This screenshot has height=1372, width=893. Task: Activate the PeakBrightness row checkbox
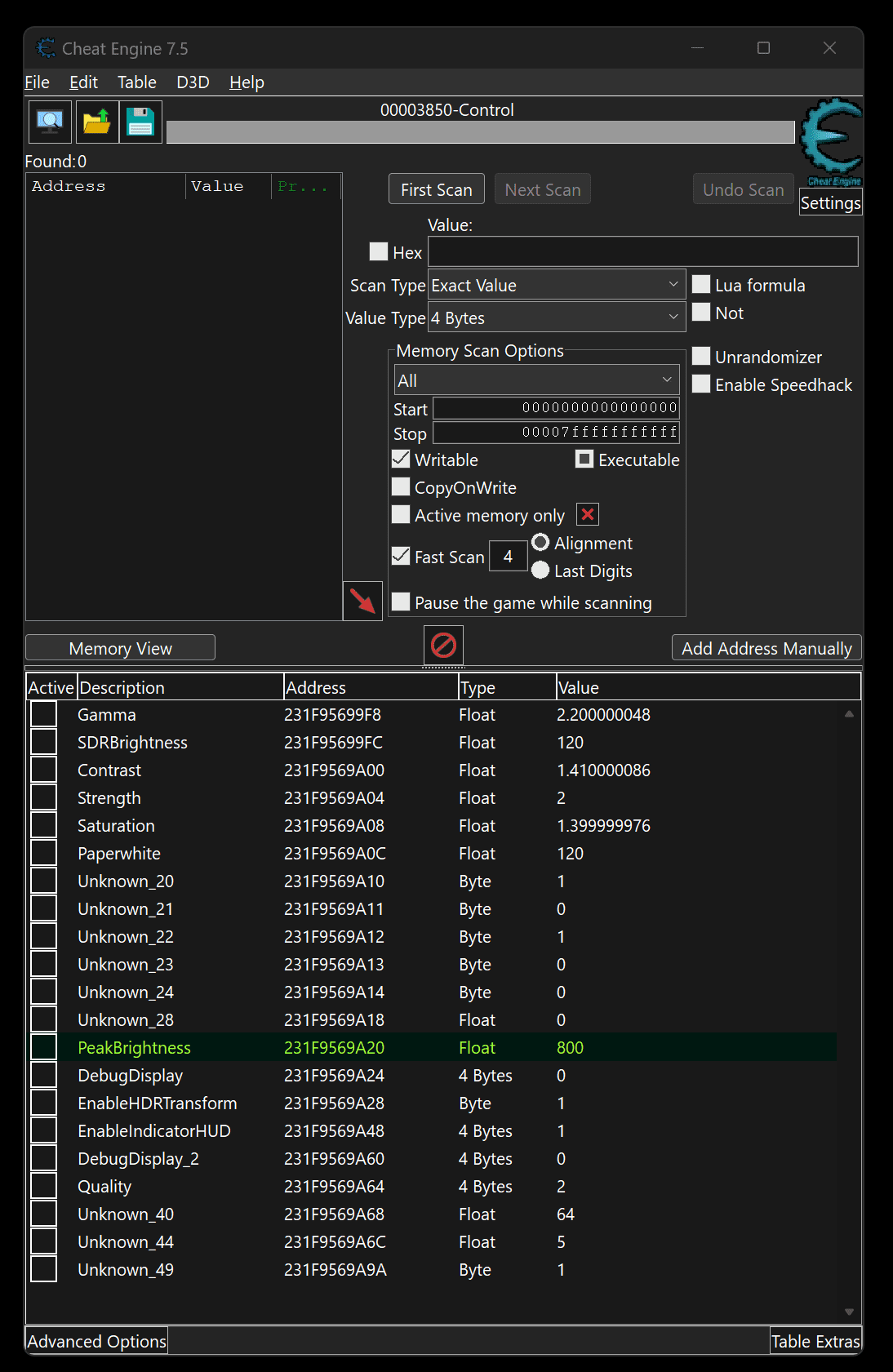point(43,1047)
